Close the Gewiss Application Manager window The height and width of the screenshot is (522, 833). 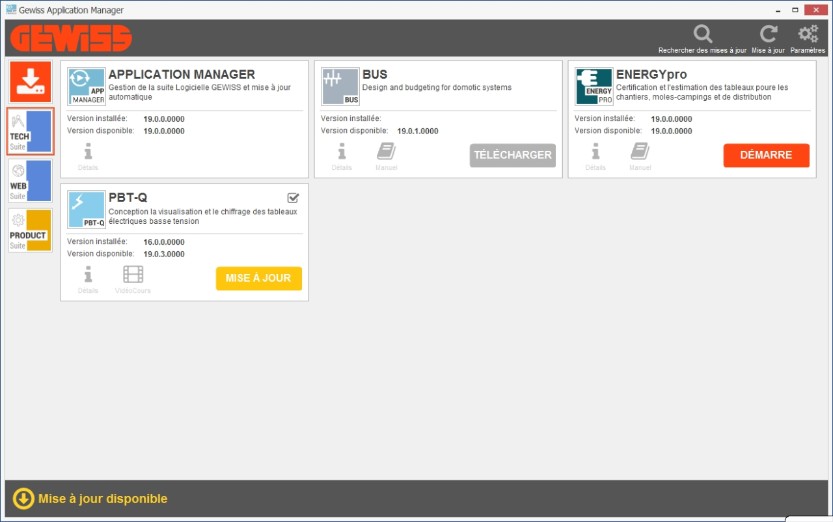click(815, 10)
